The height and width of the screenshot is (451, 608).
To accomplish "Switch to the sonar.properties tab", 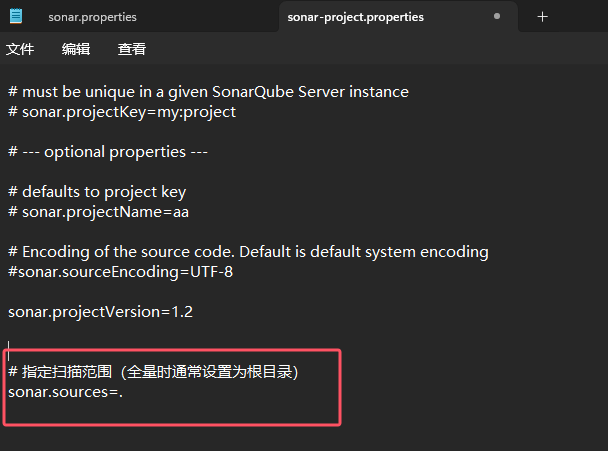I will [92, 17].
